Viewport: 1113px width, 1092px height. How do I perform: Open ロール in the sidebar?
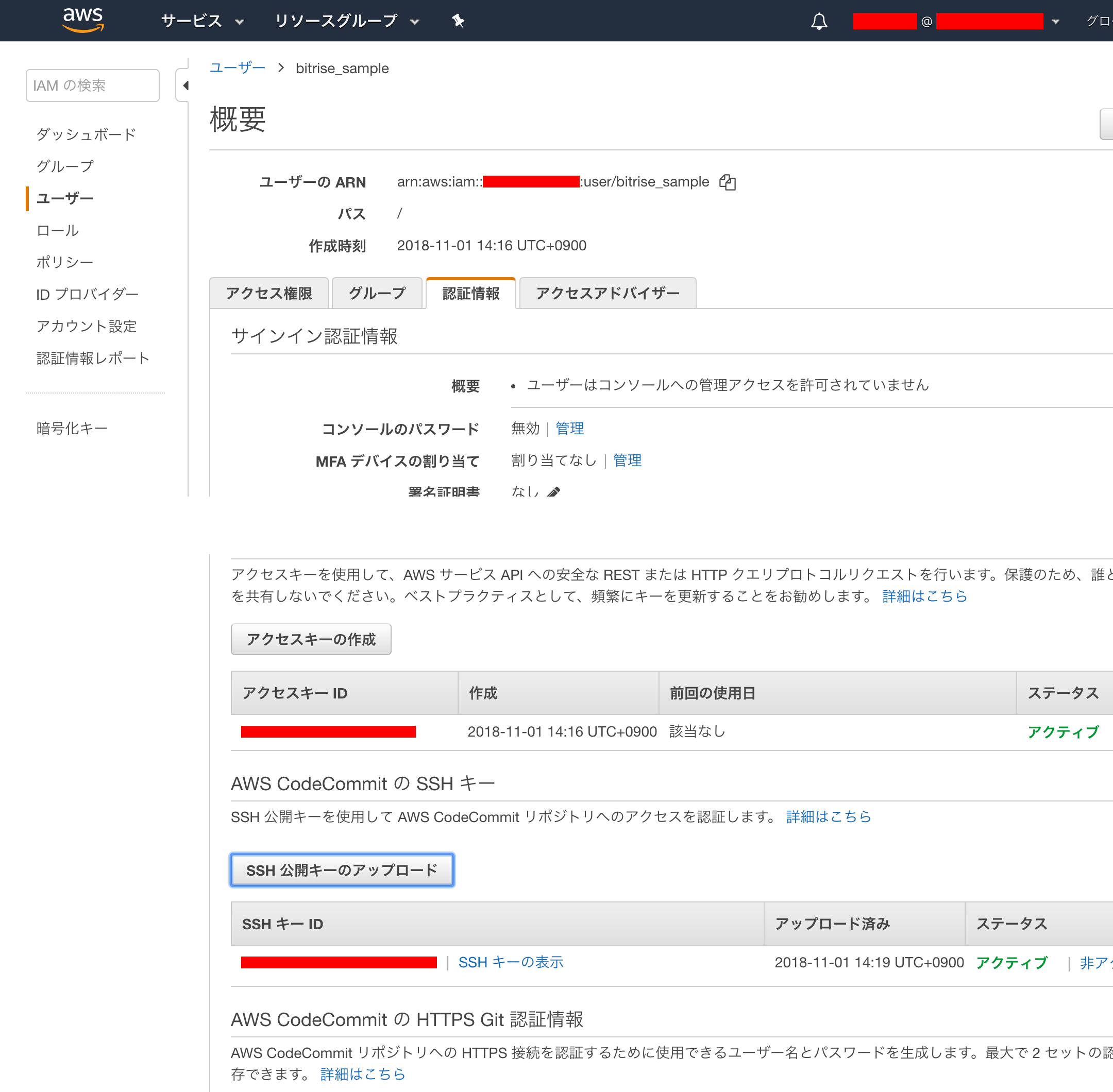pyautogui.click(x=57, y=231)
